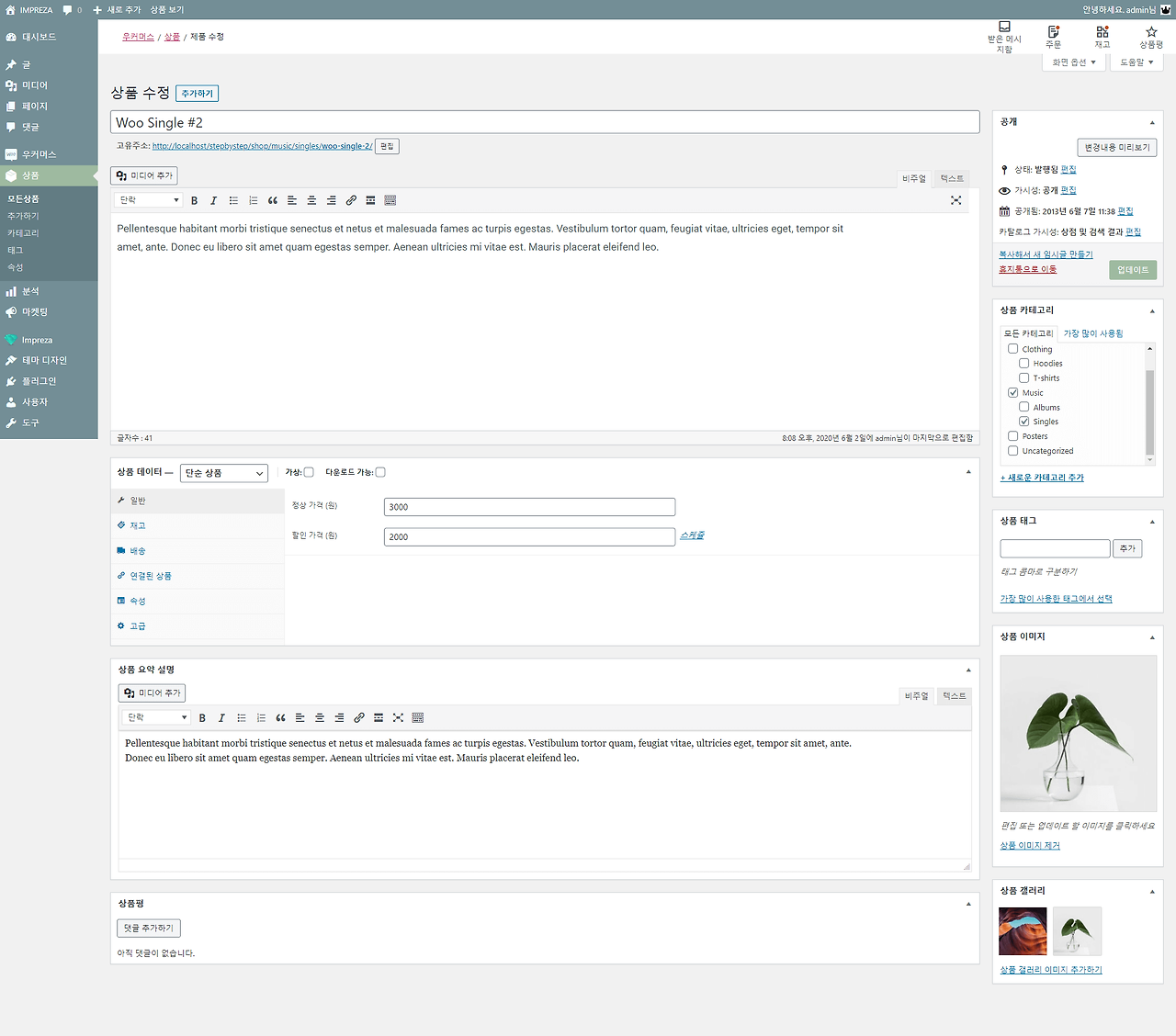Switch to the 텍스트 tab of the editor
The height and width of the screenshot is (1036, 1176).
coord(950,178)
